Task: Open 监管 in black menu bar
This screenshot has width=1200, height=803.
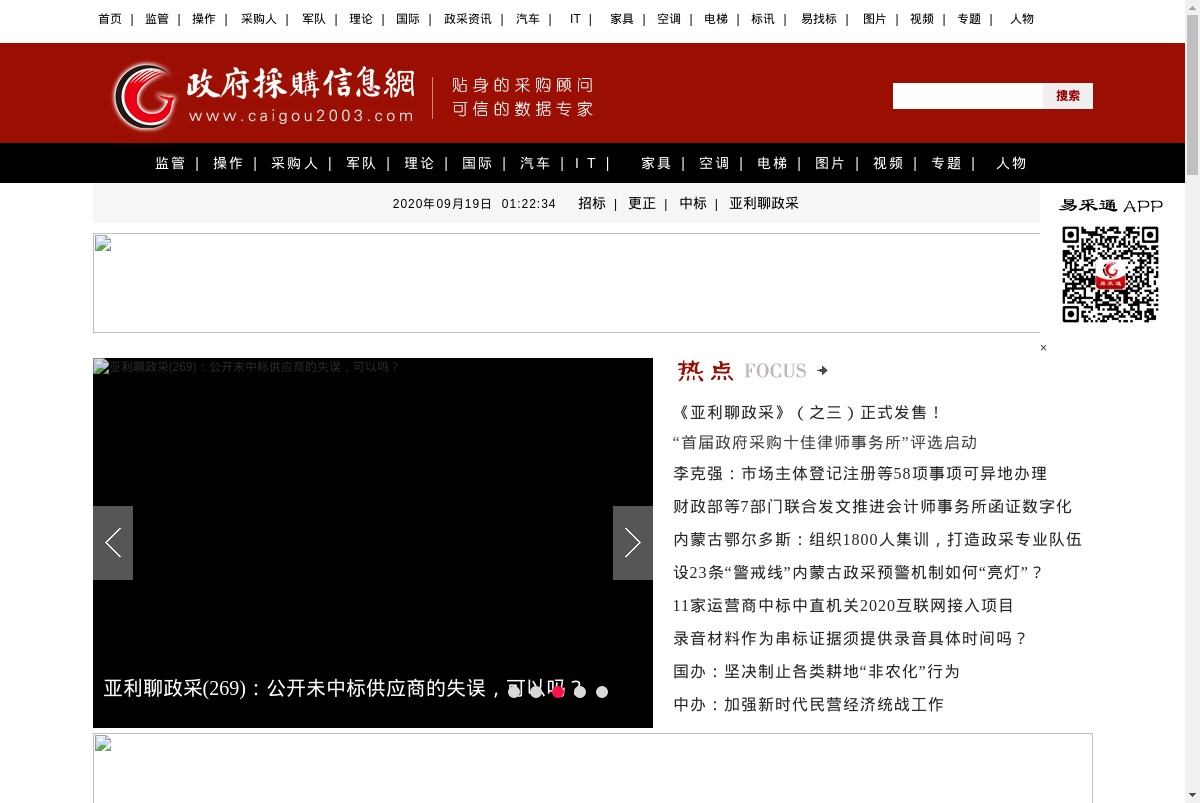Action: tap(171, 163)
